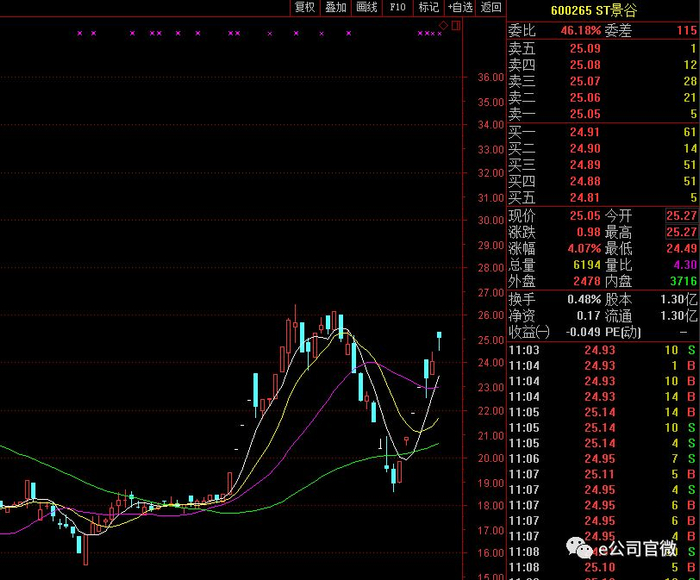Select the 买五 24.81 bid row

pos(603,197)
